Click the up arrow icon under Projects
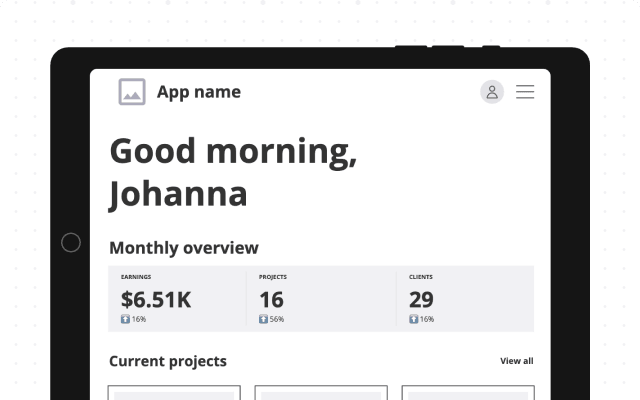The image size is (640, 400). pyautogui.click(x=263, y=319)
